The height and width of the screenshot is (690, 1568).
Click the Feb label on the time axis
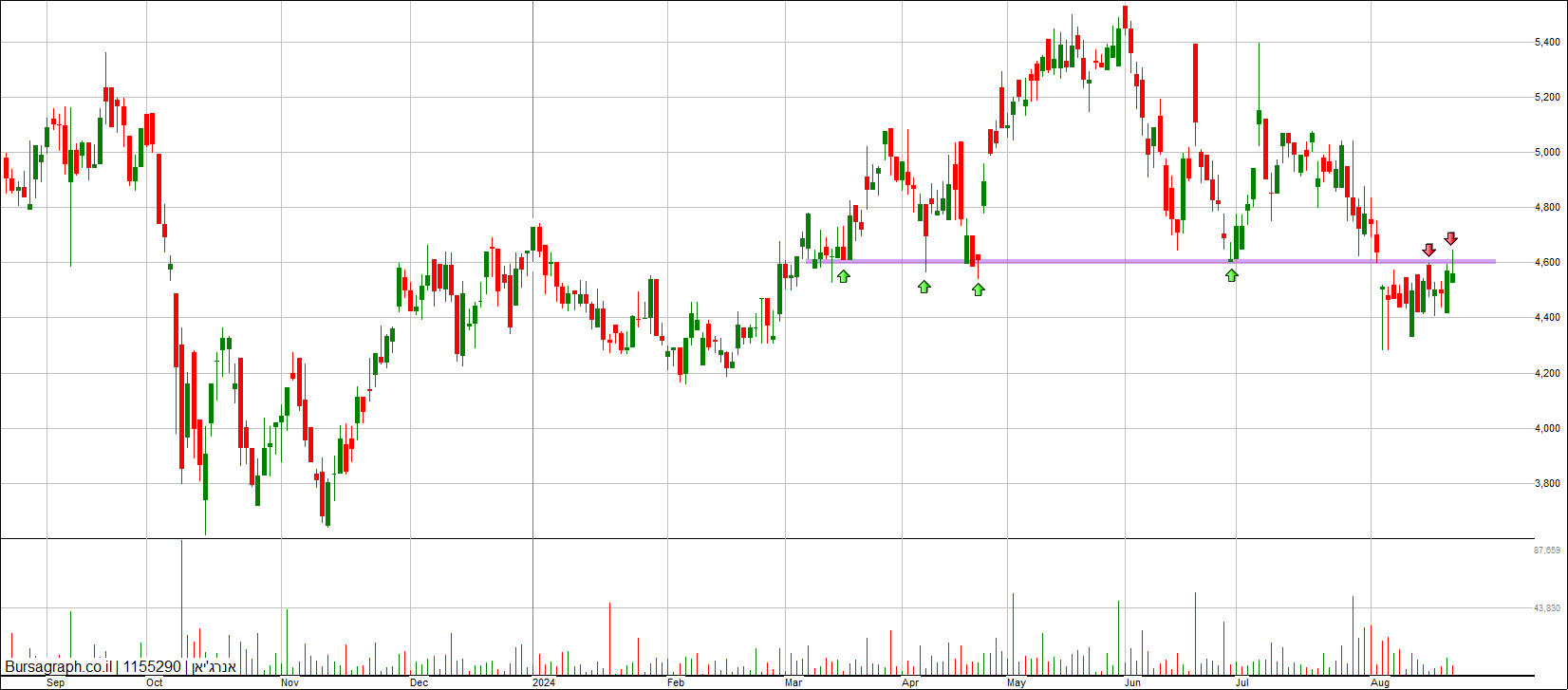[x=675, y=682]
